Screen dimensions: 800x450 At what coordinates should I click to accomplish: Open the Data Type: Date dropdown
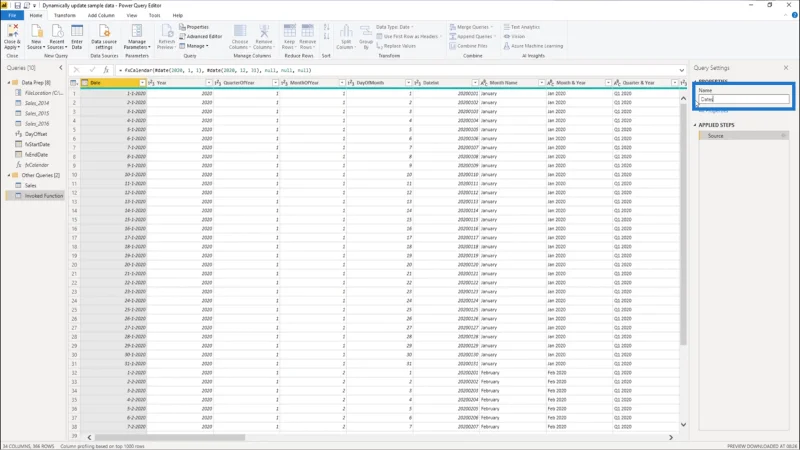click(x=394, y=27)
